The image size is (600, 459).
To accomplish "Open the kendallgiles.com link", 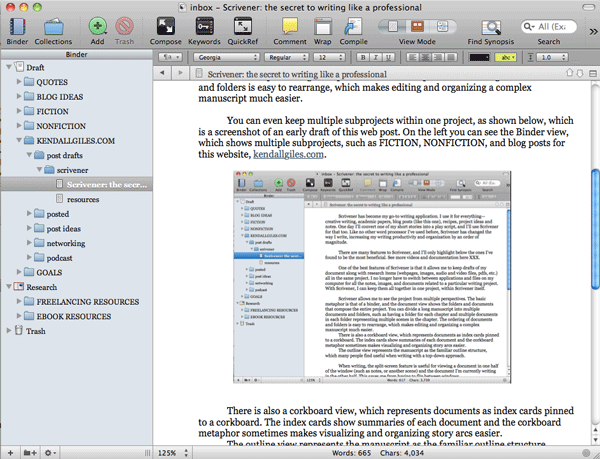I will 289,155.
